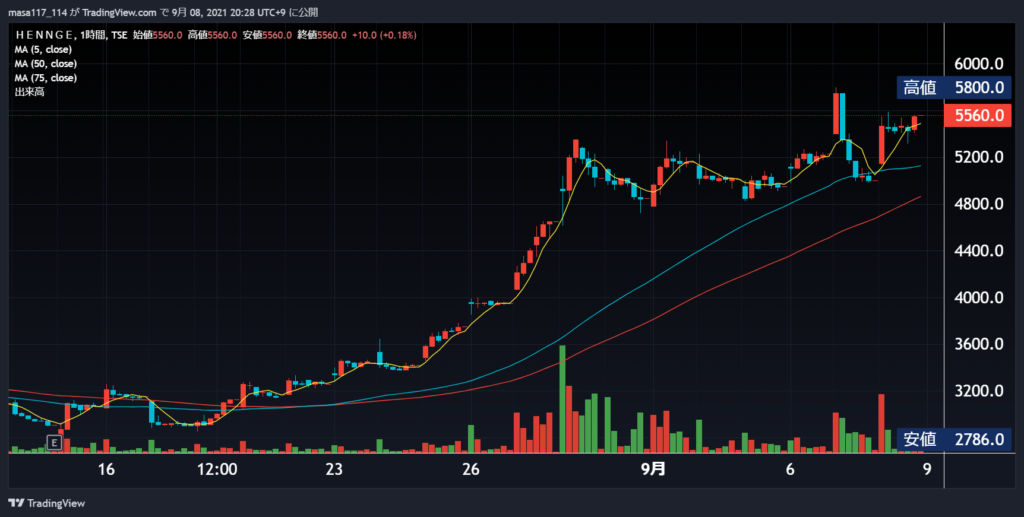Click the date label 6 on time axis
This screenshot has width=1024, height=517.
point(790,469)
